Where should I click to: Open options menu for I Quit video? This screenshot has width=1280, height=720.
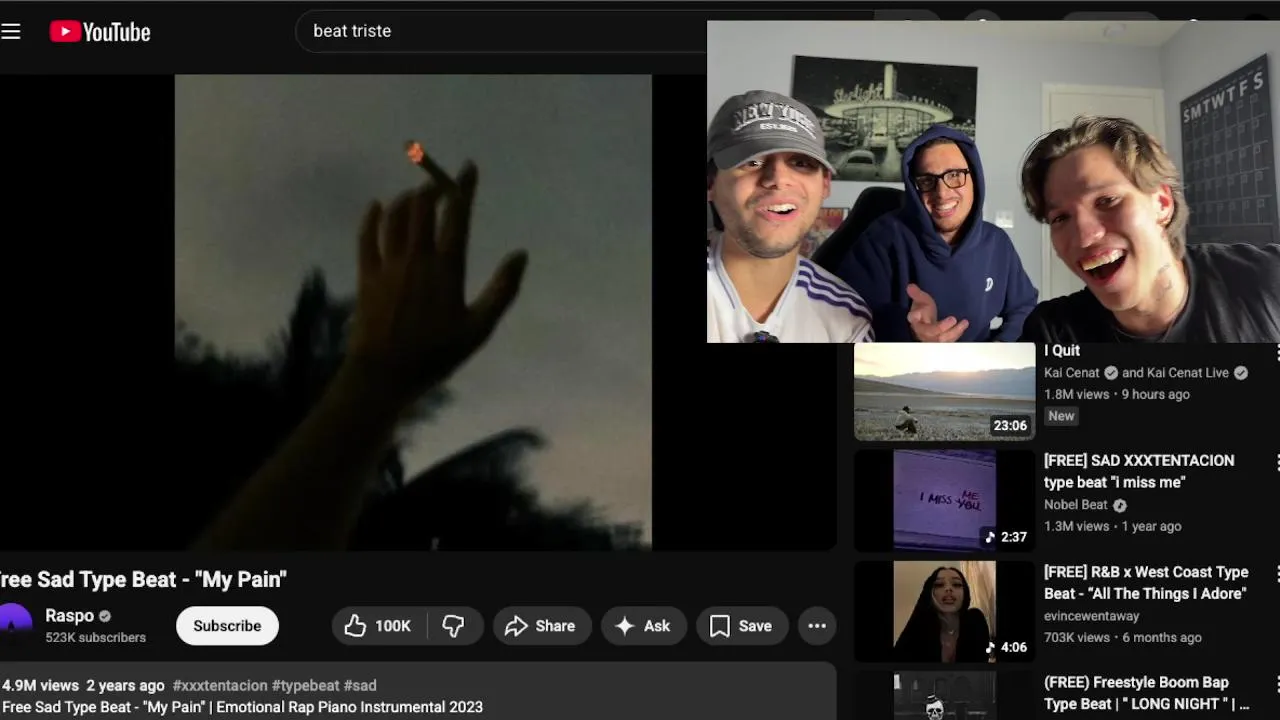tap(1276, 352)
